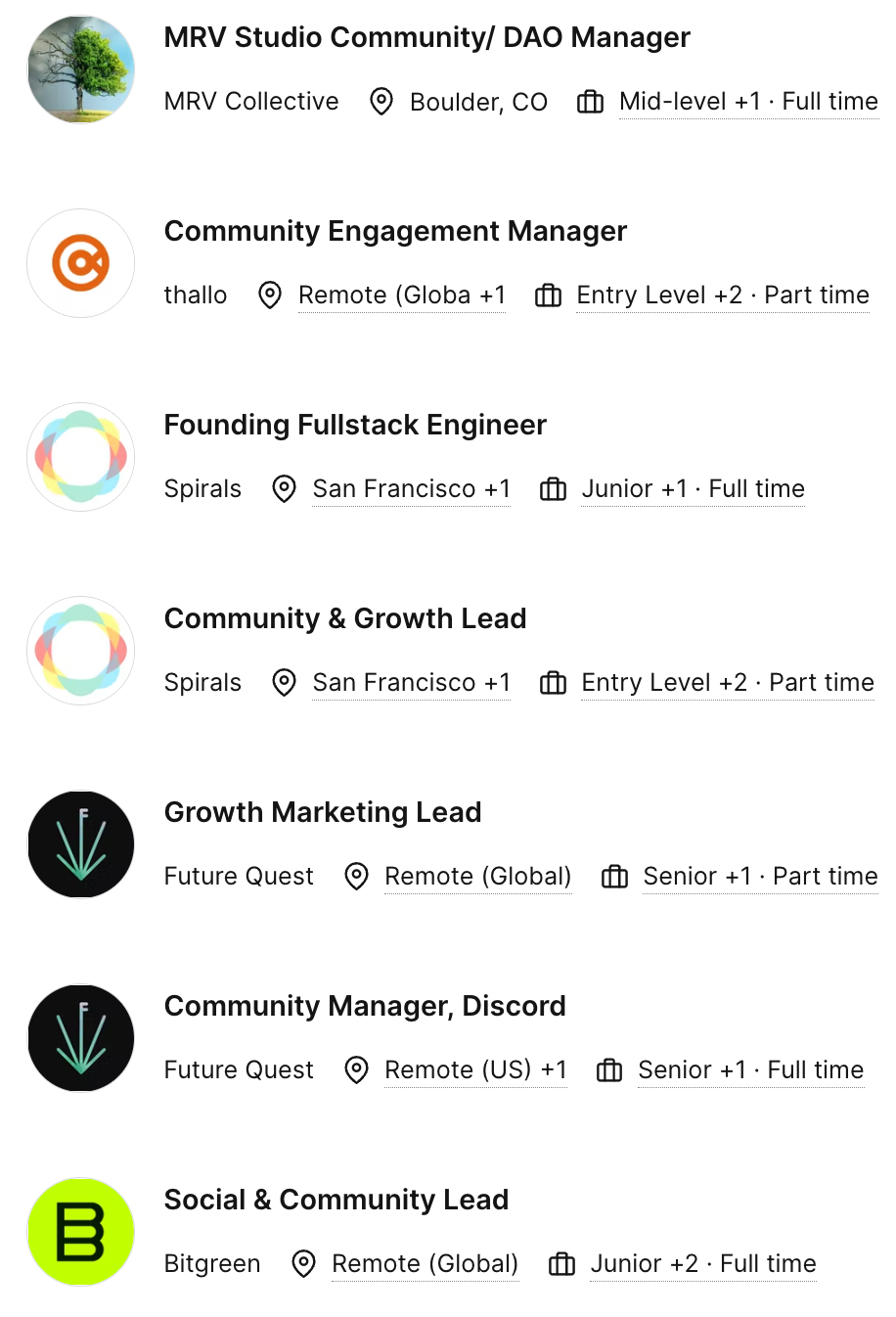Expand the Remote (Globa +1 locations for thallo
This screenshot has height=1317, width=896.
[401, 295]
